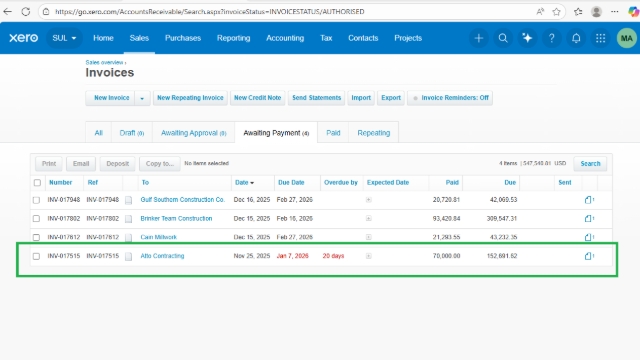Expand the SUL organisation dropdown
Screen dimensions: 640x360
coord(64,38)
